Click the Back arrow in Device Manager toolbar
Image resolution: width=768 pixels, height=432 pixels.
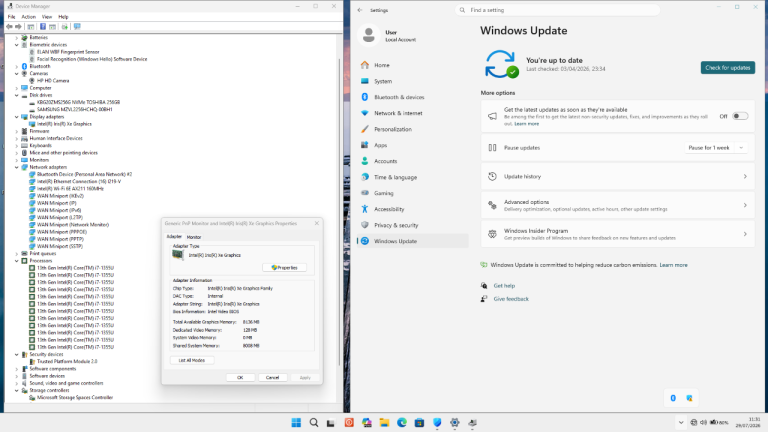pyautogui.click(x=9, y=27)
